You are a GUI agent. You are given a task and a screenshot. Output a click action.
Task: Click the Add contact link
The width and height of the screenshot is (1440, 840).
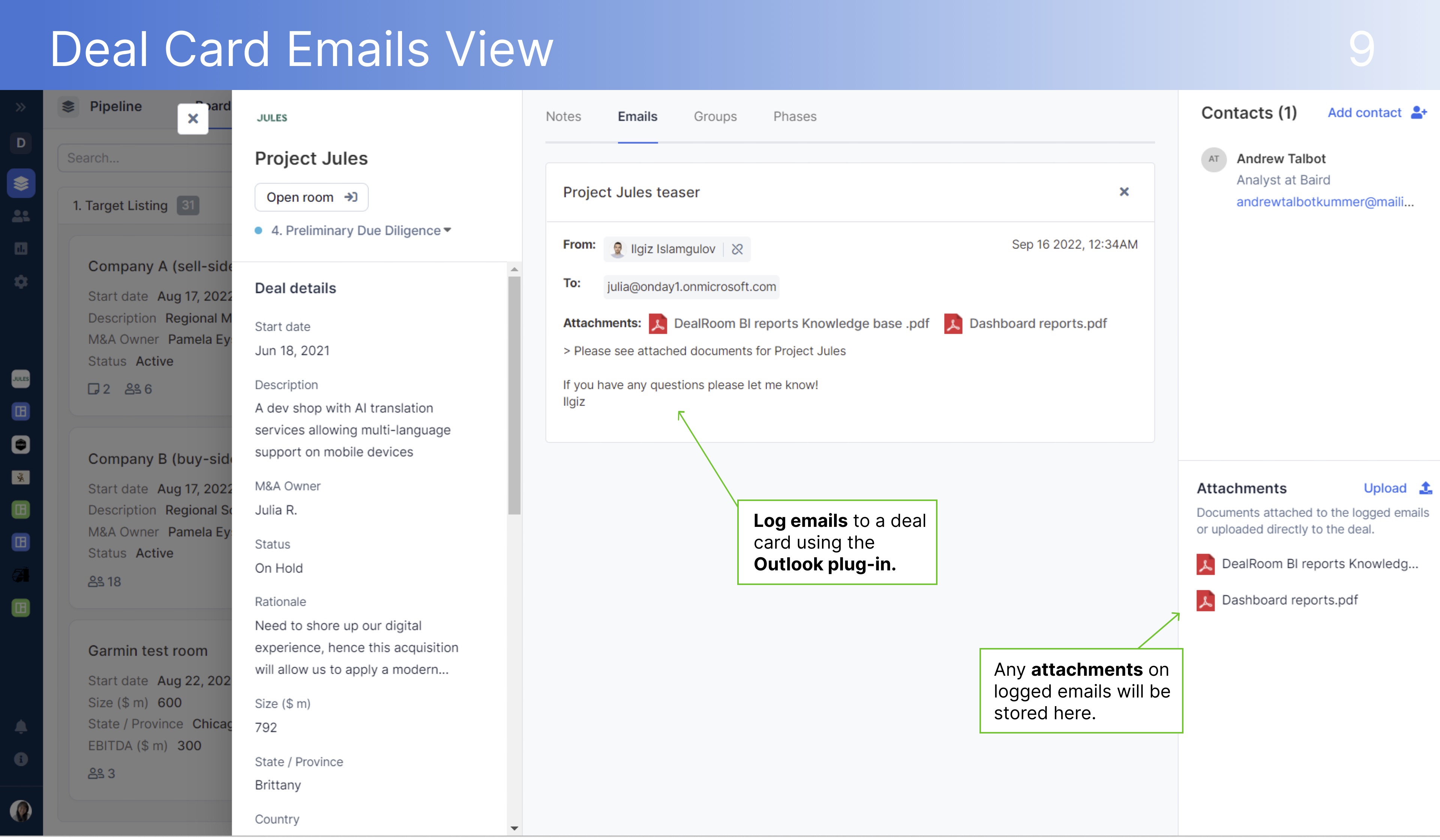click(1365, 112)
